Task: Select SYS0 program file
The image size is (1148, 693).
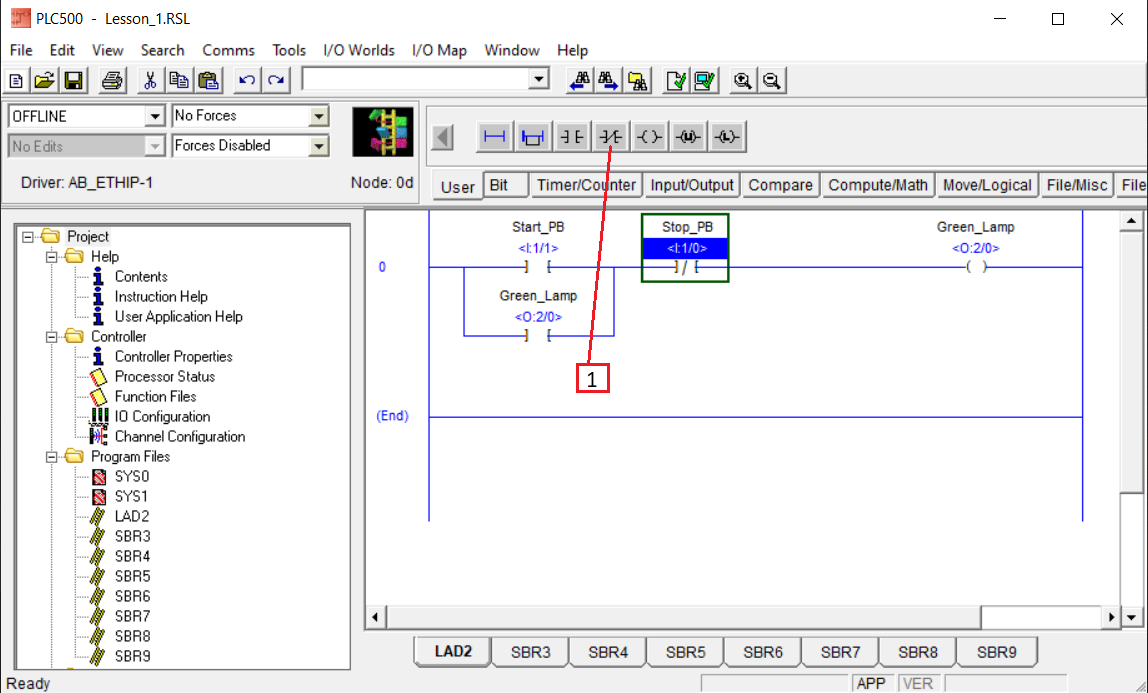Action: coord(132,476)
